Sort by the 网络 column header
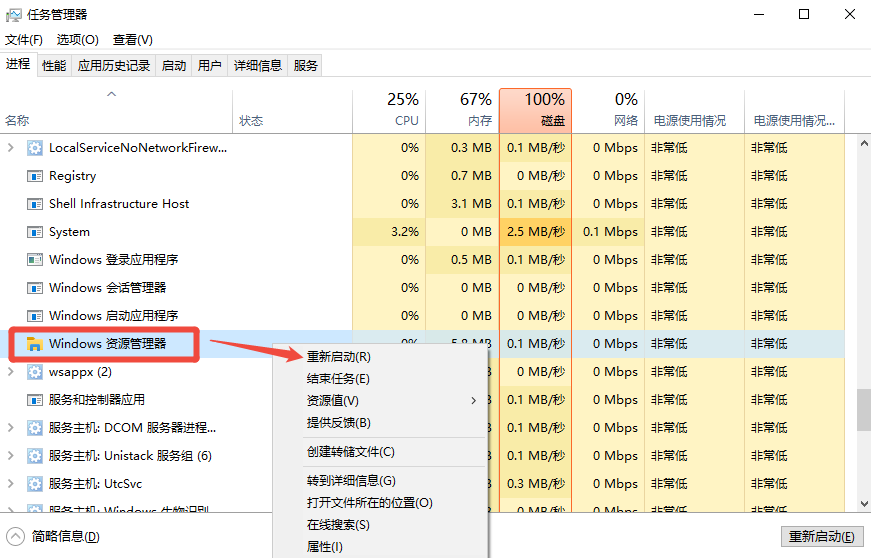Screen dimensions: 871x558 pyautogui.click(x=608, y=111)
